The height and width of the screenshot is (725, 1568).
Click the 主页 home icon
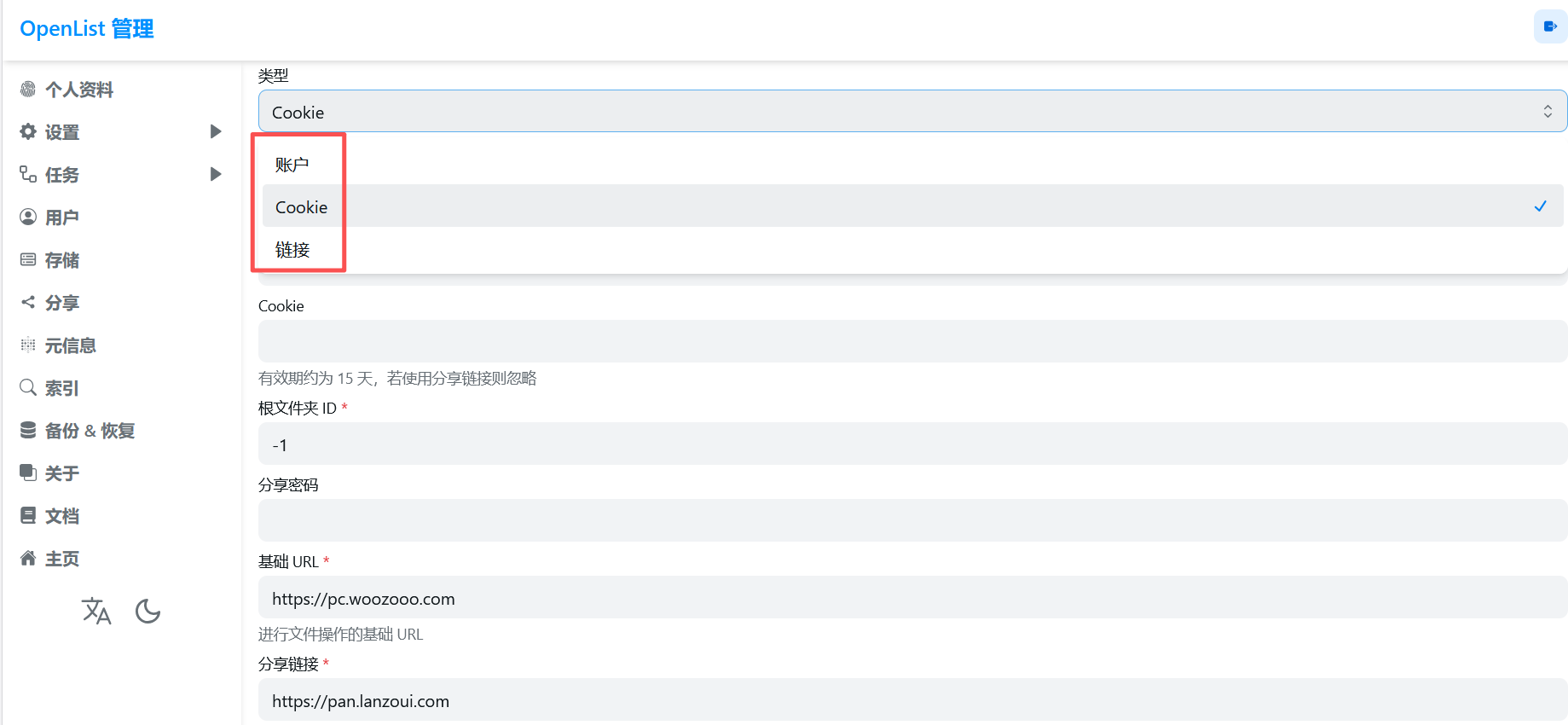28,558
